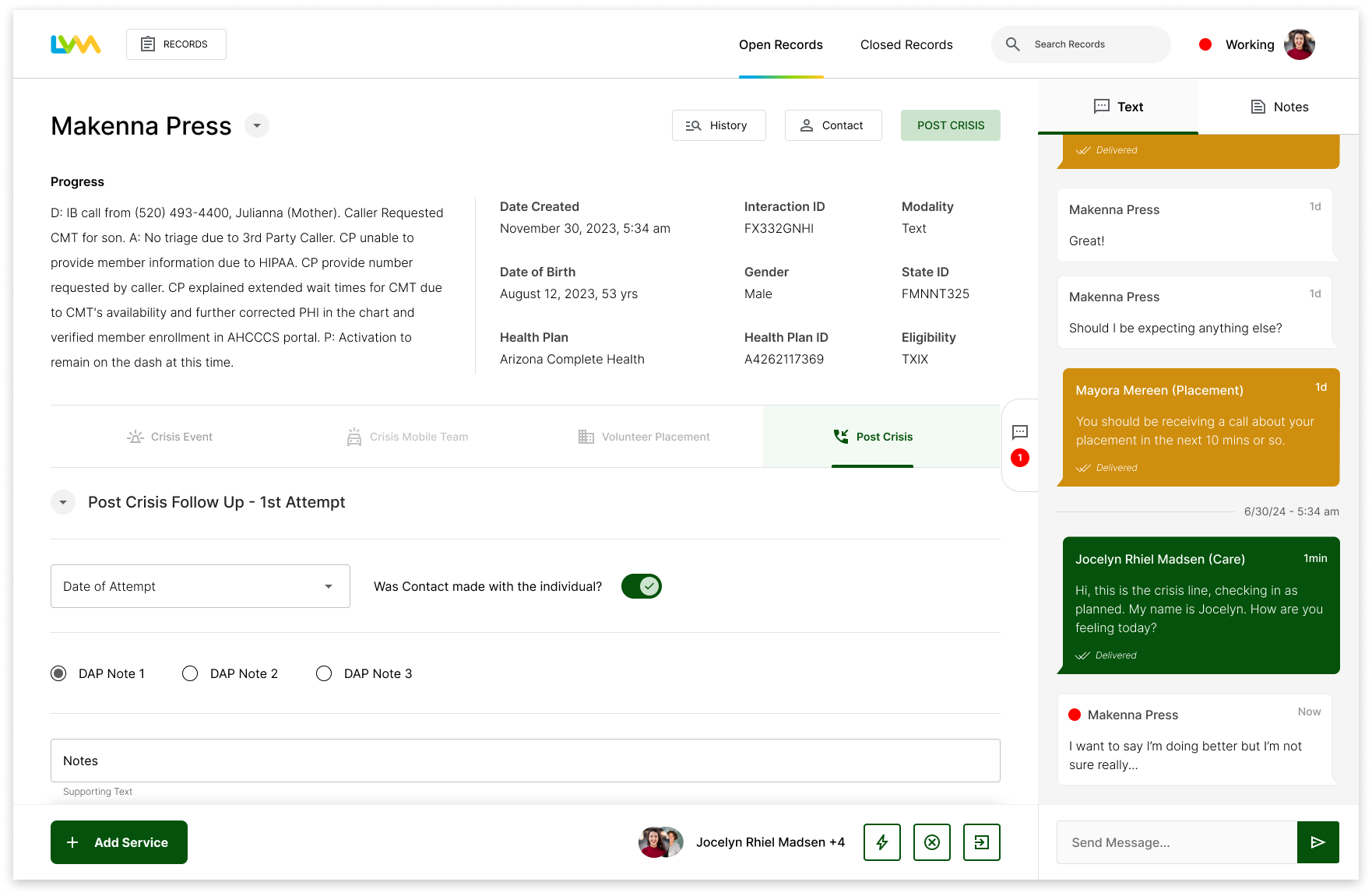Click the 6/30/24 - 5:34 am timestamp
Viewport: 1372px width, 896px height.
(1292, 511)
